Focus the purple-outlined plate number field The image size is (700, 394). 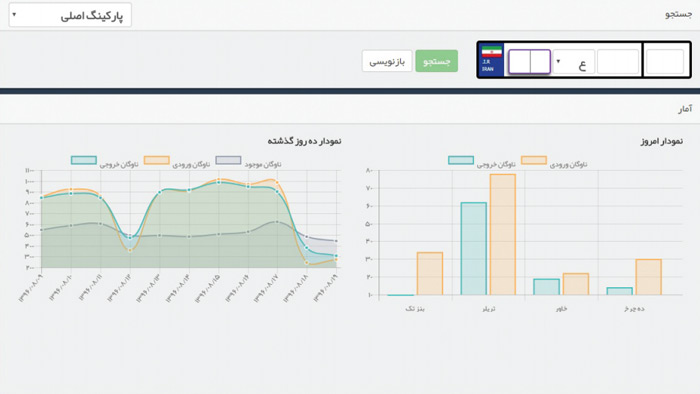click(x=529, y=62)
